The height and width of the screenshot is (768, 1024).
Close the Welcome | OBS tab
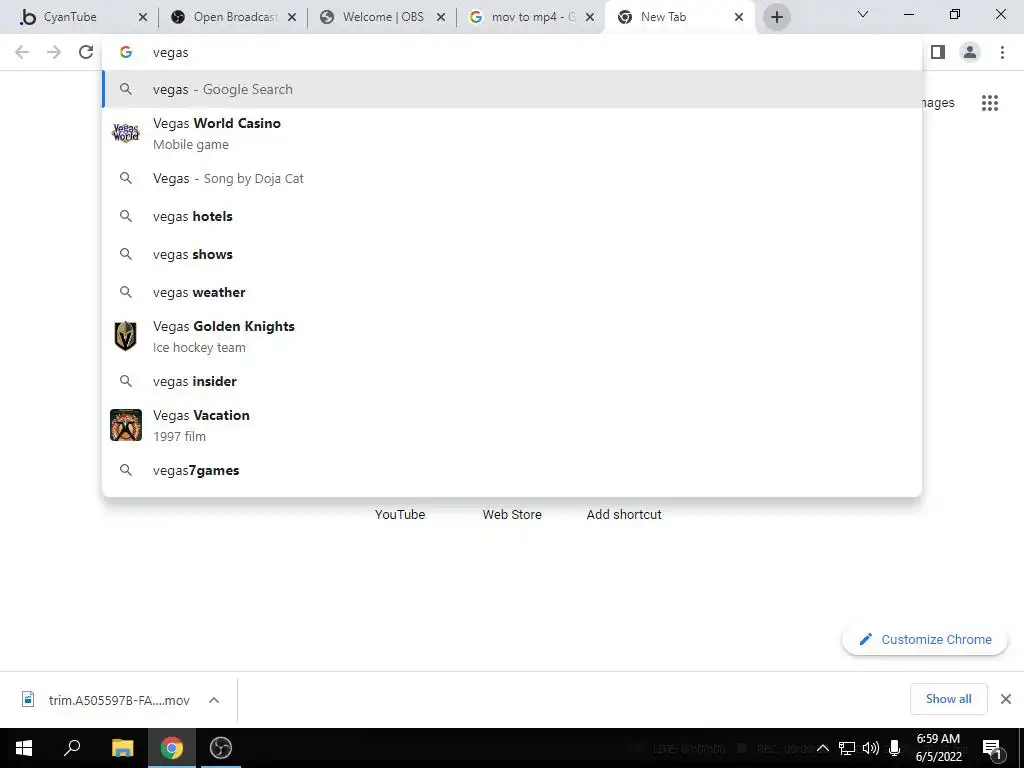coord(441,18)
